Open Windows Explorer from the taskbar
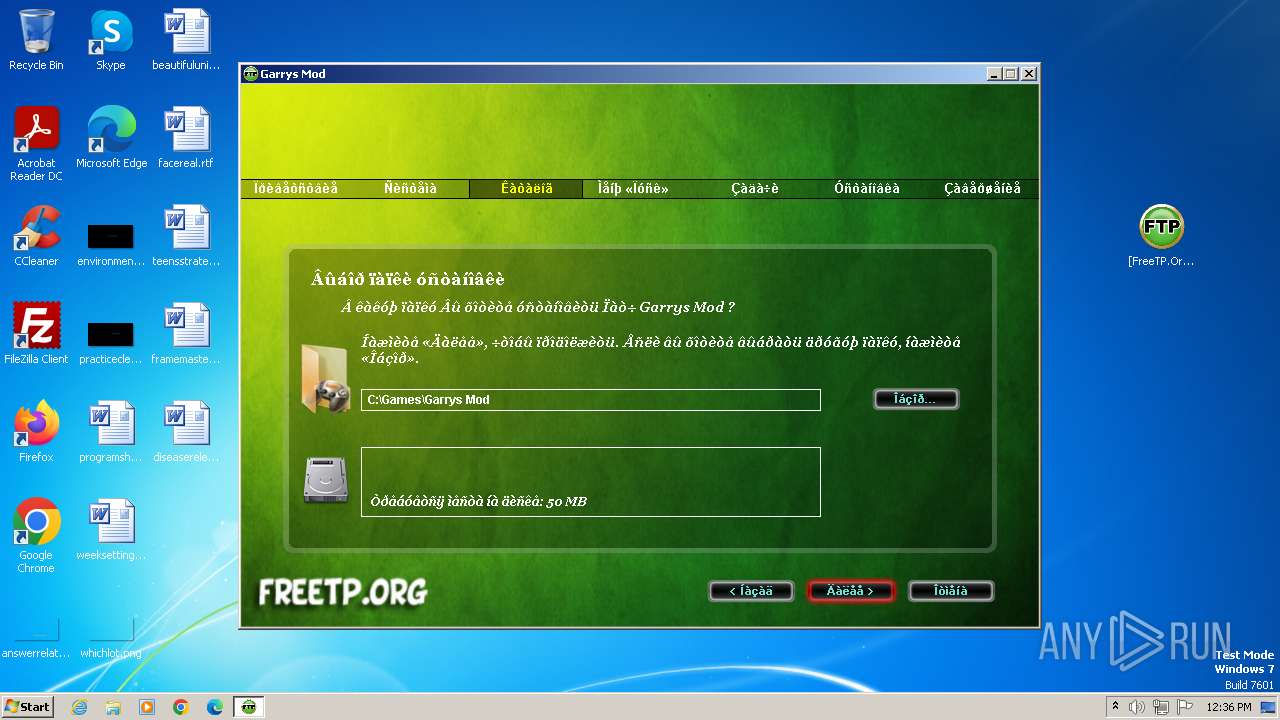Image resolution: width=1280 pixels, height=720 pixels. click(x=113, y=707)
